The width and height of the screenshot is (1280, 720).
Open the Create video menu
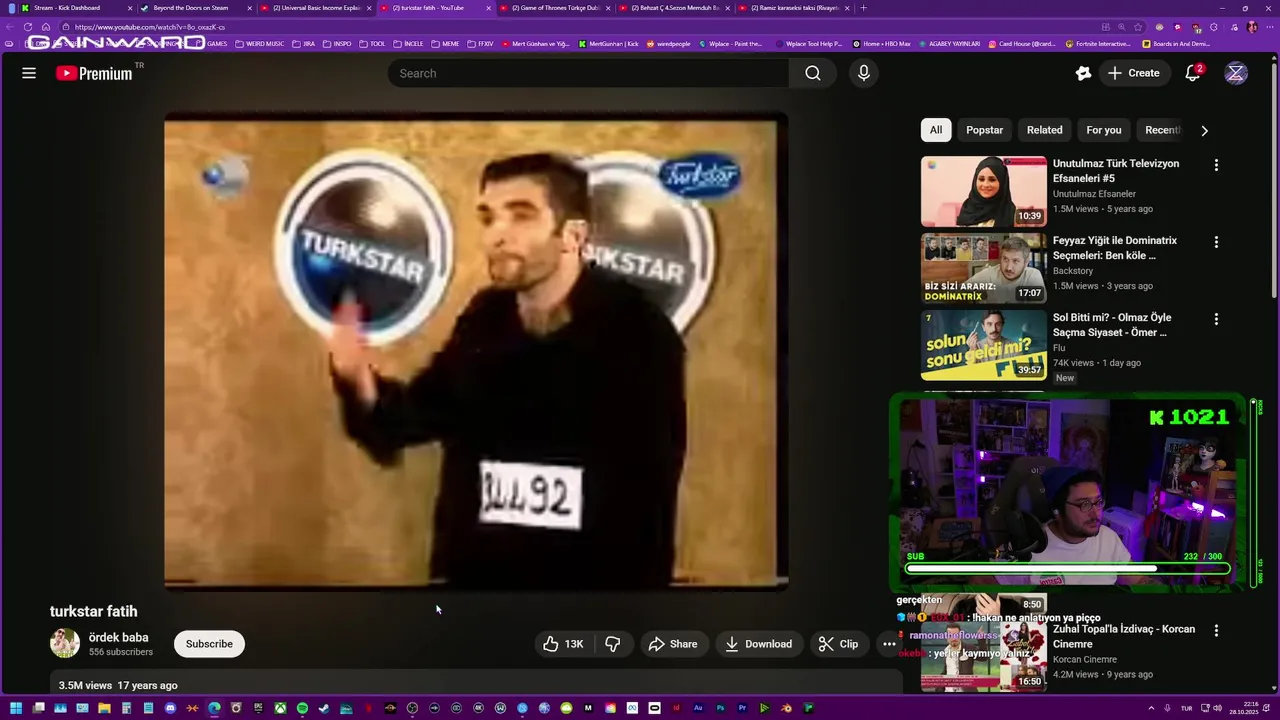[x=1134, y=73]
